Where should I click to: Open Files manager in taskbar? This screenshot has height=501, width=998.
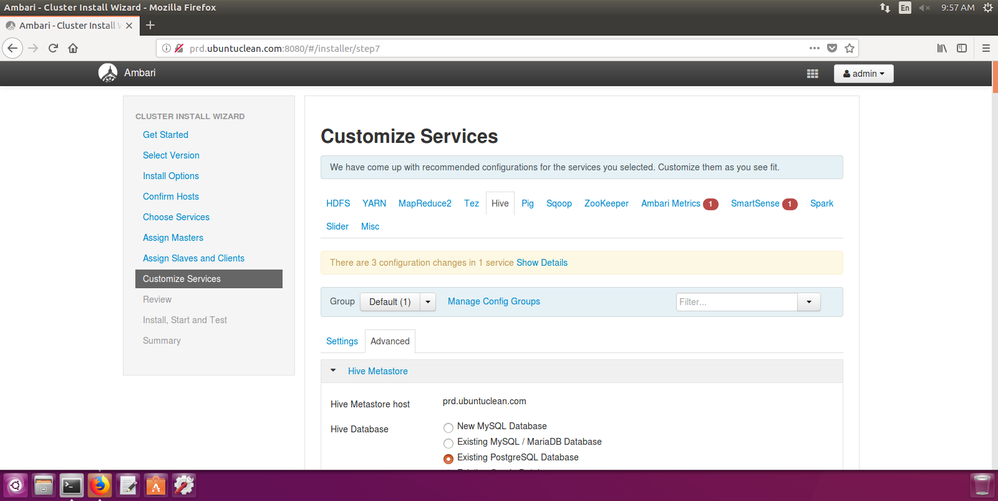pos(43,486)
